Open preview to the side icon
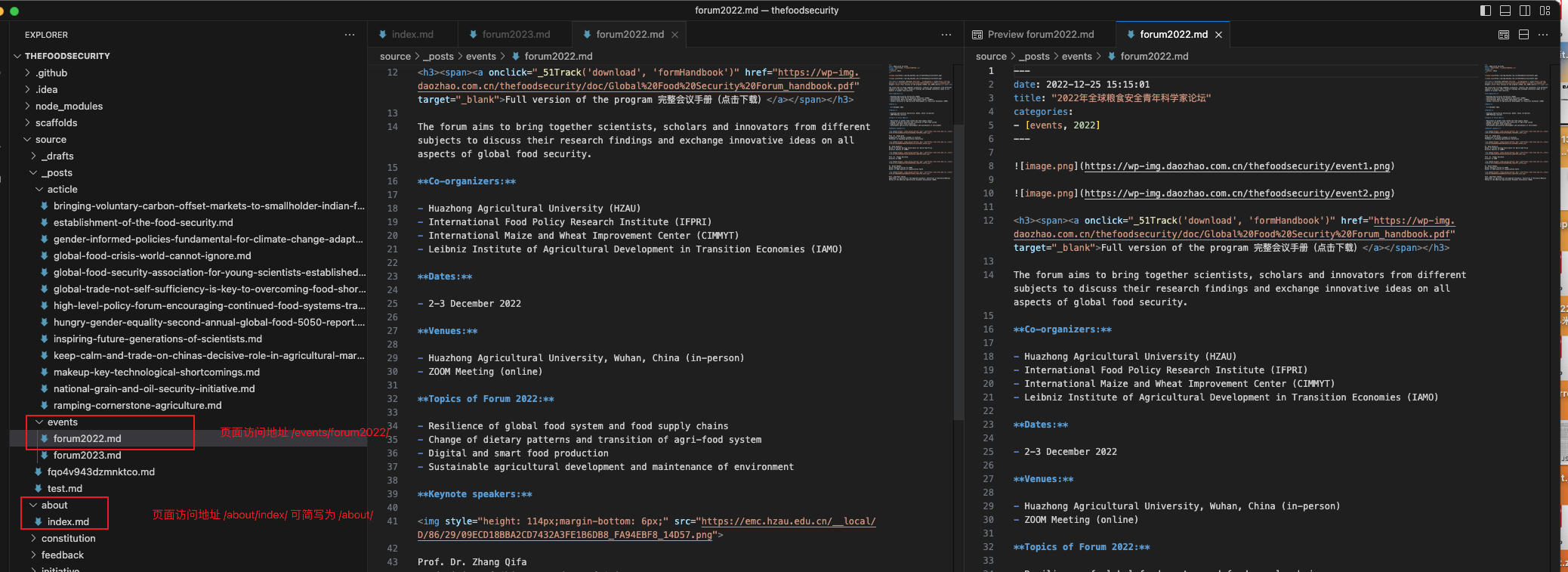This screenshot has width=1568, height=572. click(x=1503, y=35)
